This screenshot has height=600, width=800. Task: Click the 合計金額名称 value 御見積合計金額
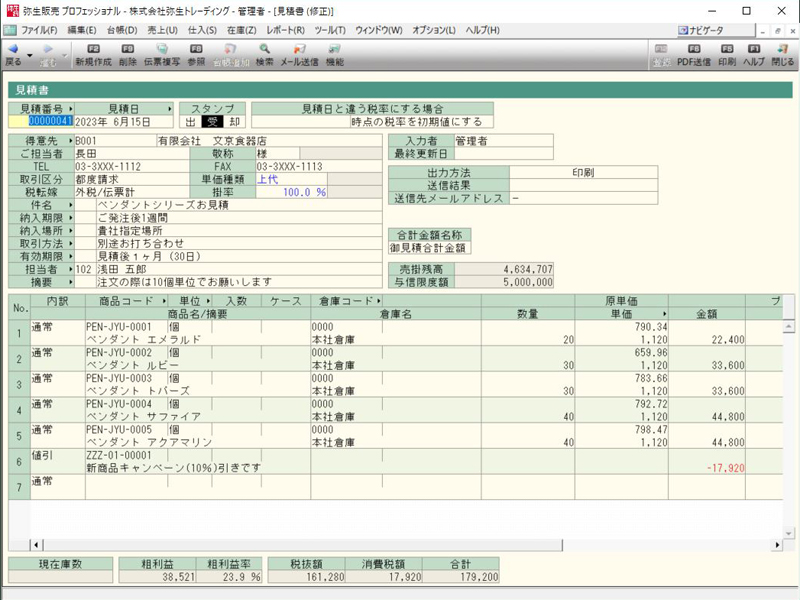click(x=428, y=248)
